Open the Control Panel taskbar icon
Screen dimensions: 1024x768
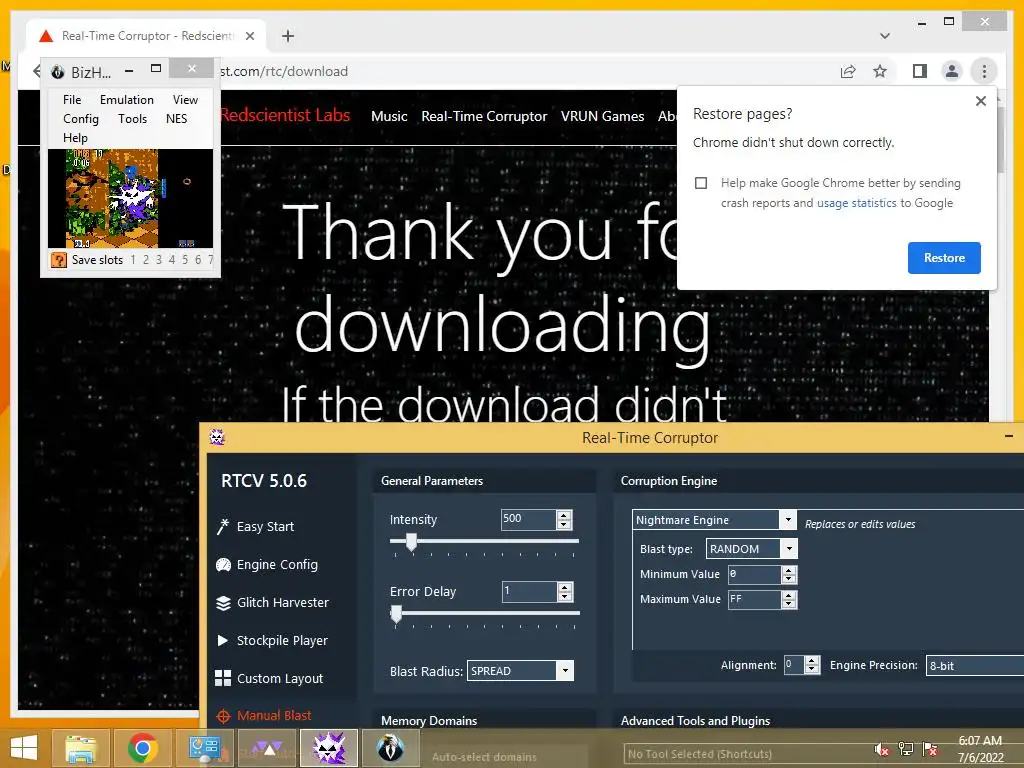point(205,748)
